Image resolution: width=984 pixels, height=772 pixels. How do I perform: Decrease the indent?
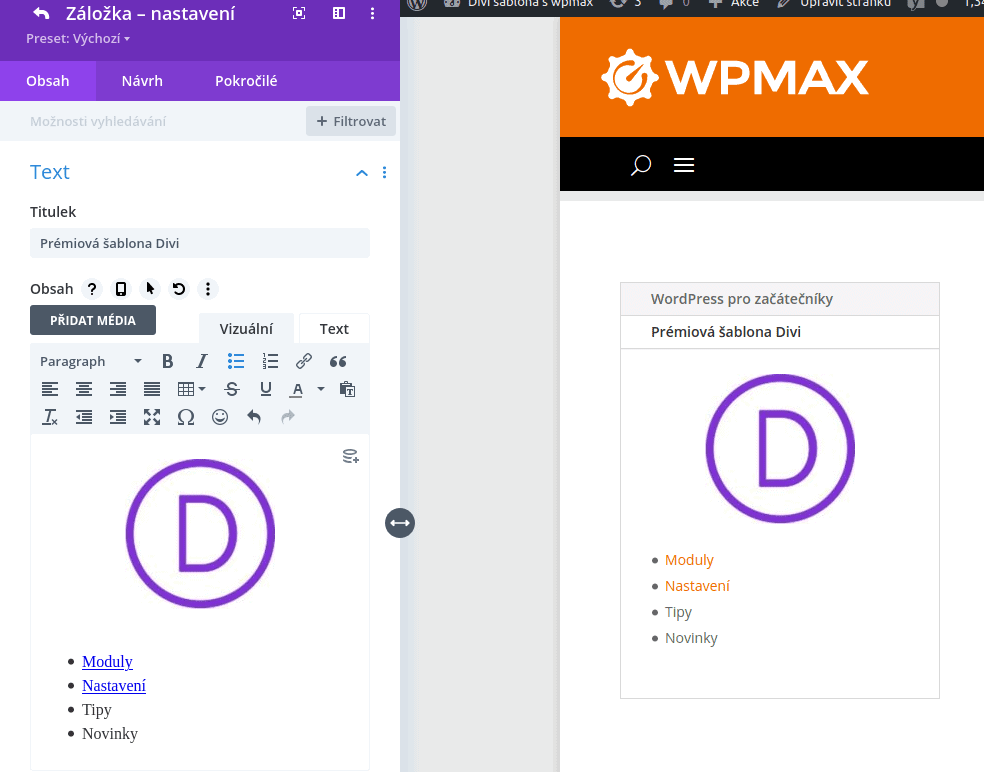pyautogui.click(x=84, y=417)
